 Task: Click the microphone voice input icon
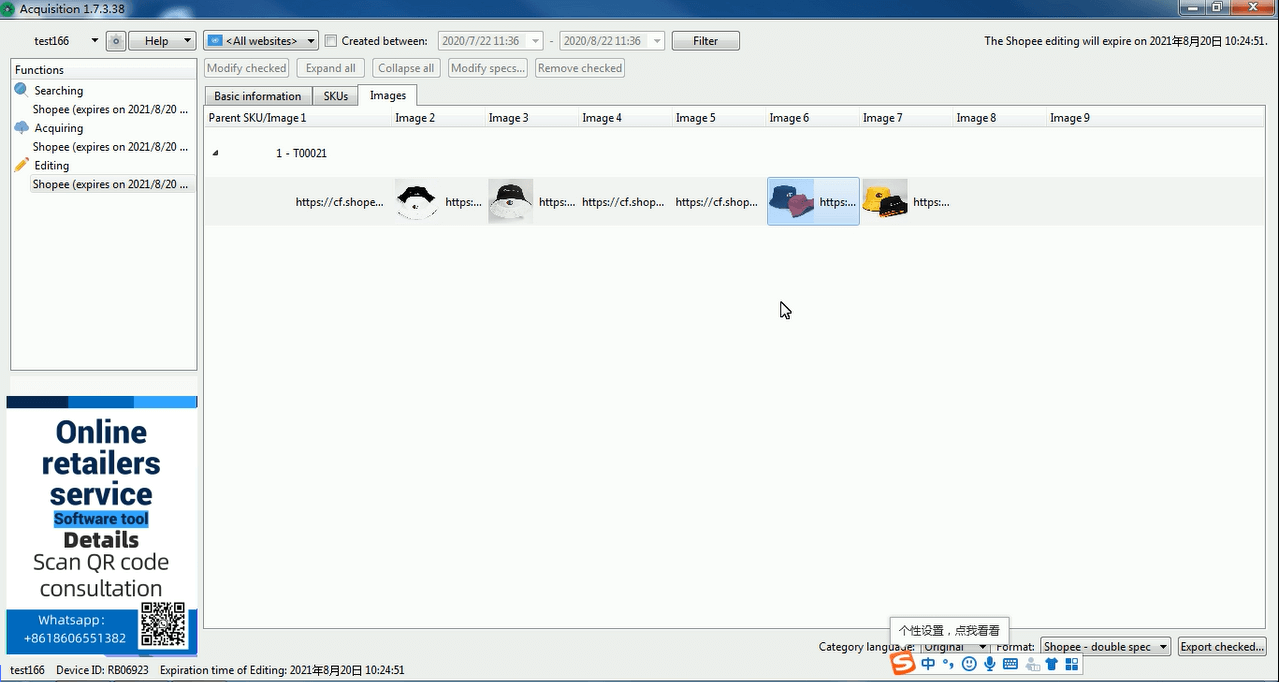click(x=990, y=664)
